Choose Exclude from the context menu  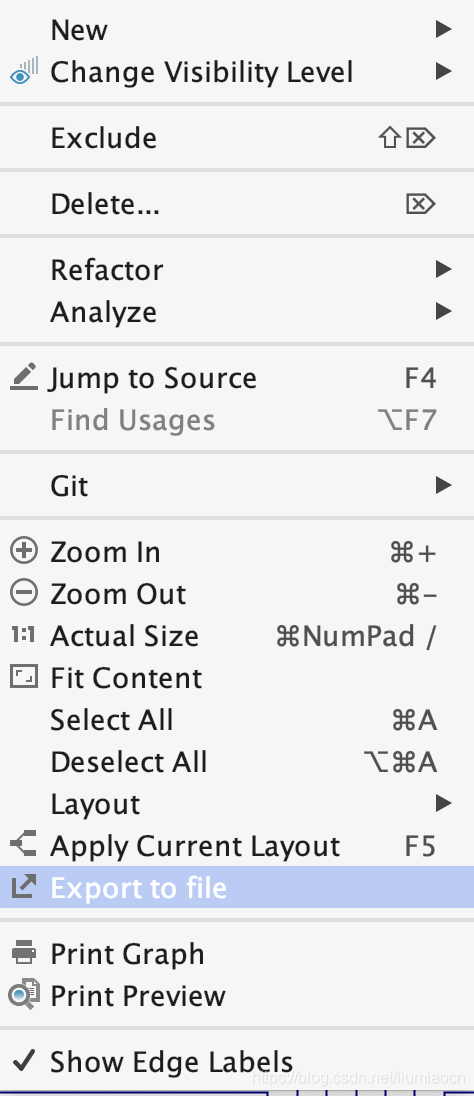(237, 138)
